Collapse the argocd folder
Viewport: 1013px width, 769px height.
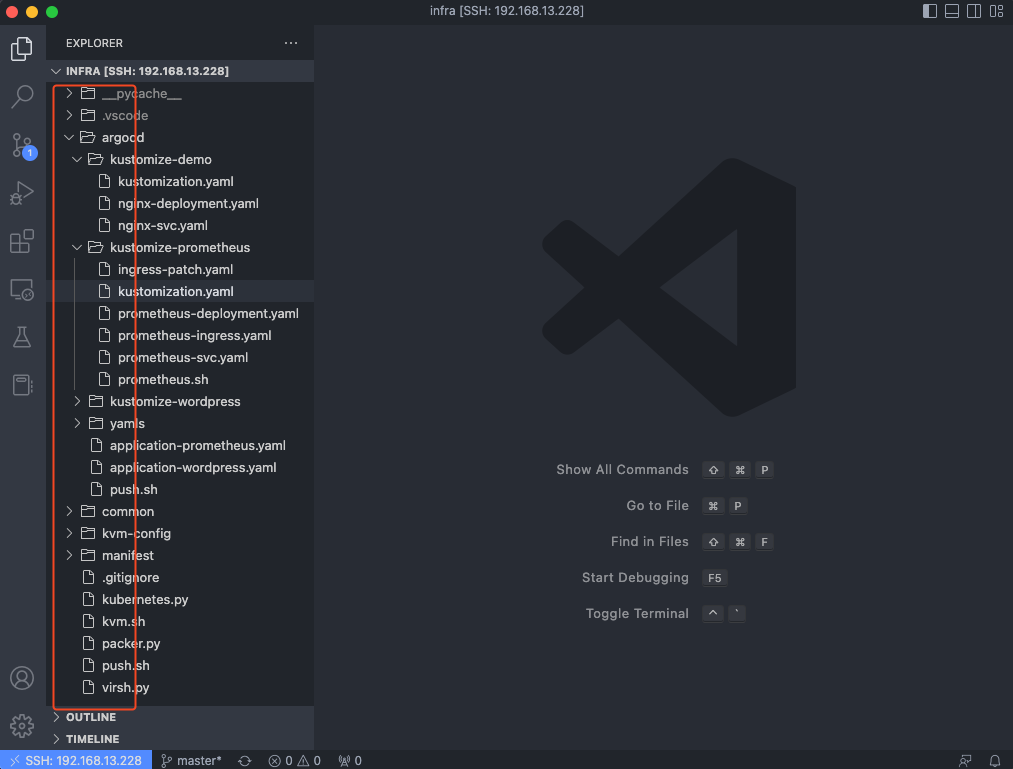point(180,138)
